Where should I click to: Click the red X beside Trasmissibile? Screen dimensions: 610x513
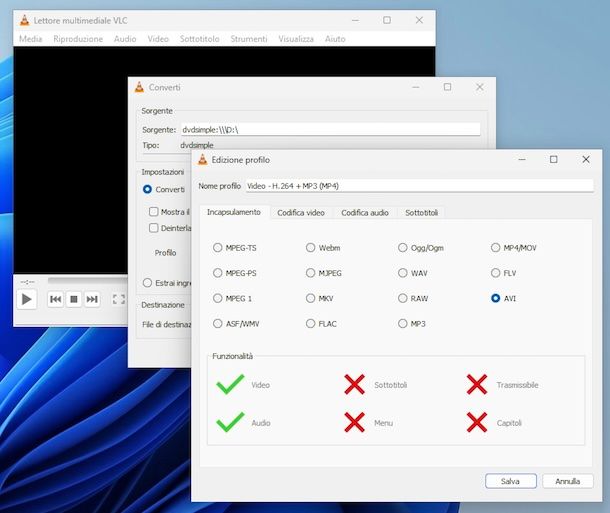click(477, 385)
